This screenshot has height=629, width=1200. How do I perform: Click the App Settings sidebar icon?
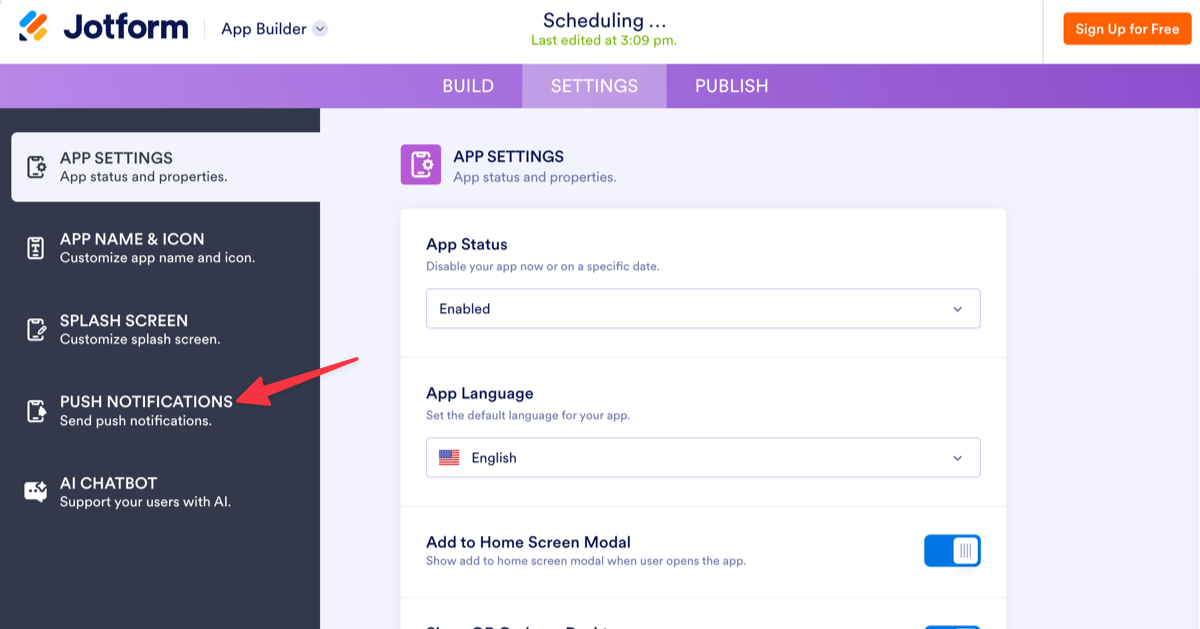[x=37, y=165]
